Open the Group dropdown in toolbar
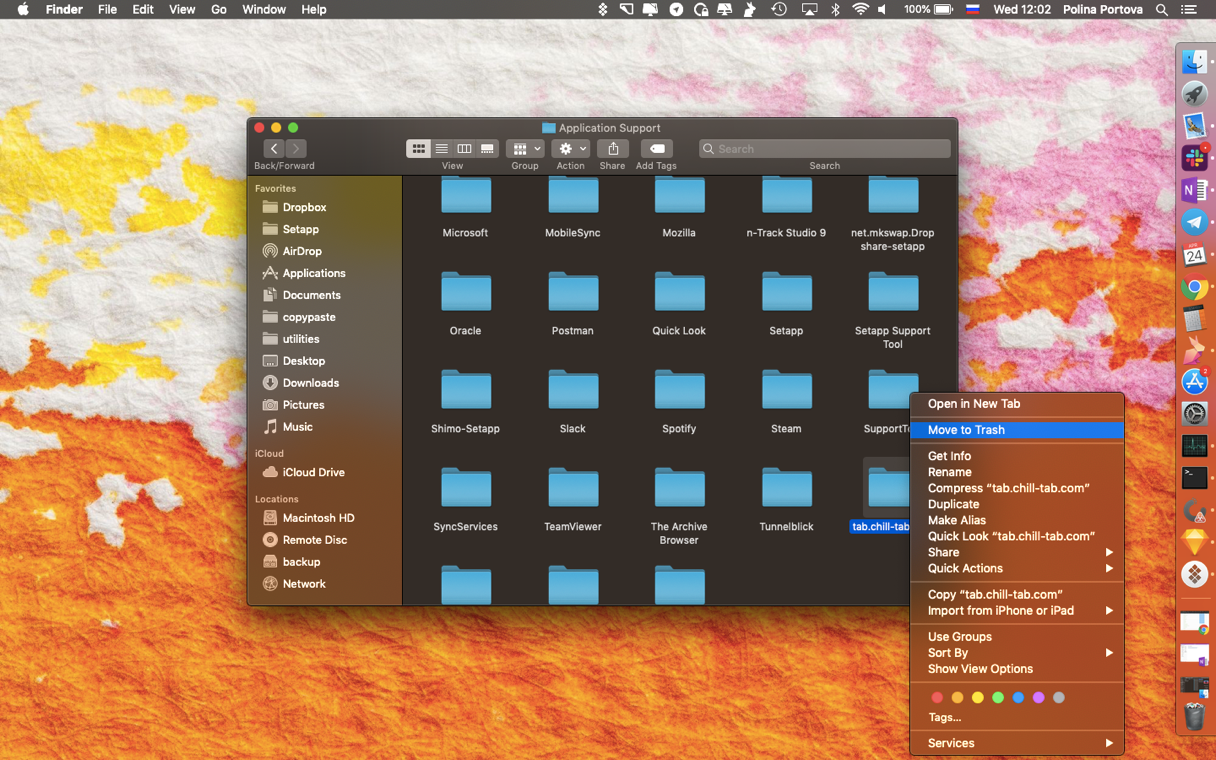 (x=525, y=148)
